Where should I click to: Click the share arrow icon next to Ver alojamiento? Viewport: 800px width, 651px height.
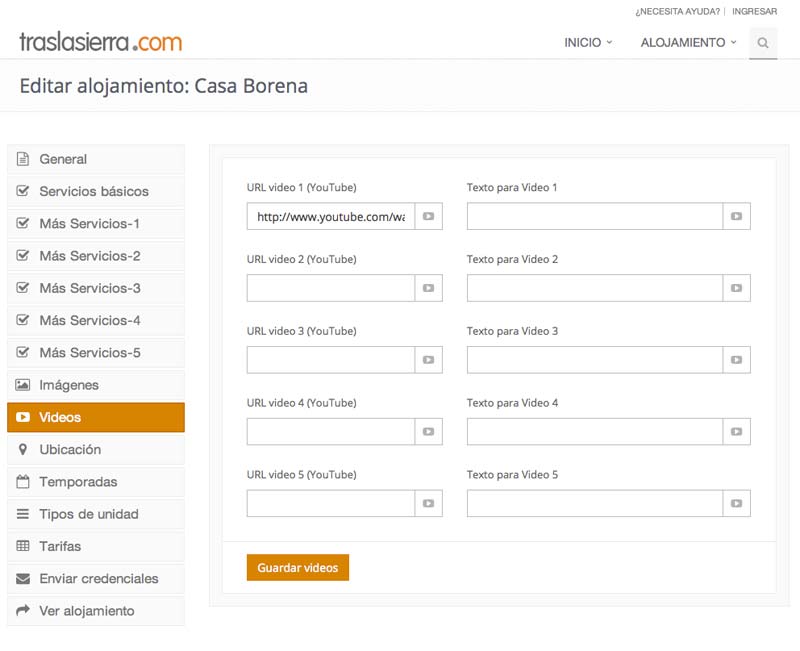[22, 610]
